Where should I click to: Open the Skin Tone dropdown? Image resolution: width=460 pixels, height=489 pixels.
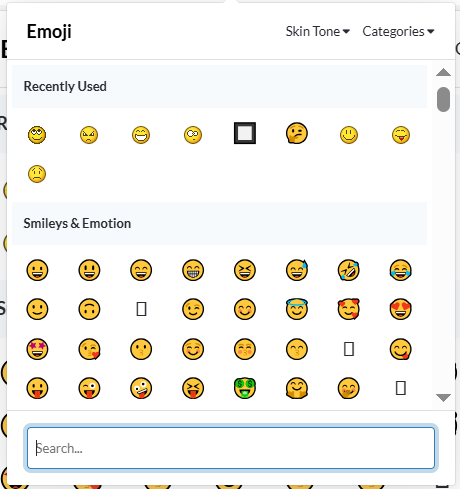click(x=318, y=31)
